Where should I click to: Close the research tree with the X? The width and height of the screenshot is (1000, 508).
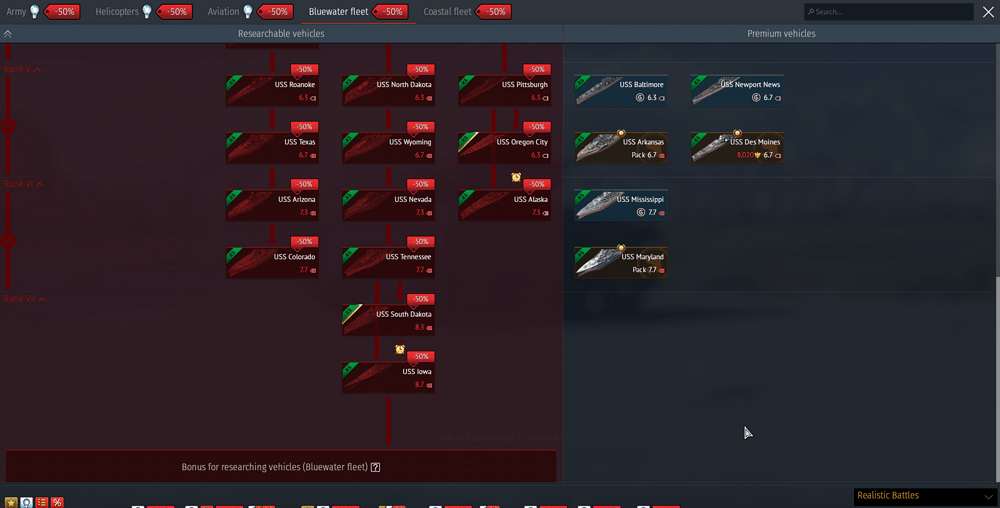point(988,12)
